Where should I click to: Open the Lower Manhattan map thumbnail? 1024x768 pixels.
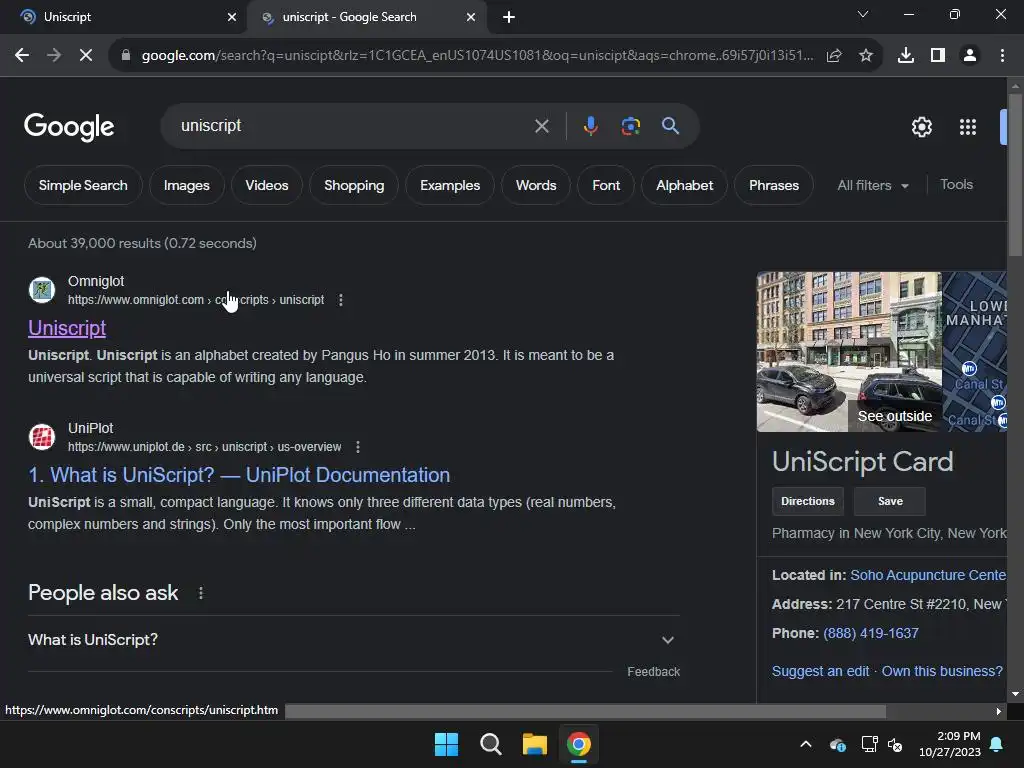[x=974, y=352]
